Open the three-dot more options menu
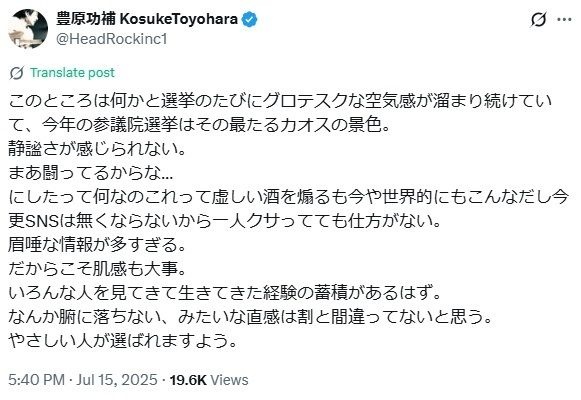 pos(564,20)
